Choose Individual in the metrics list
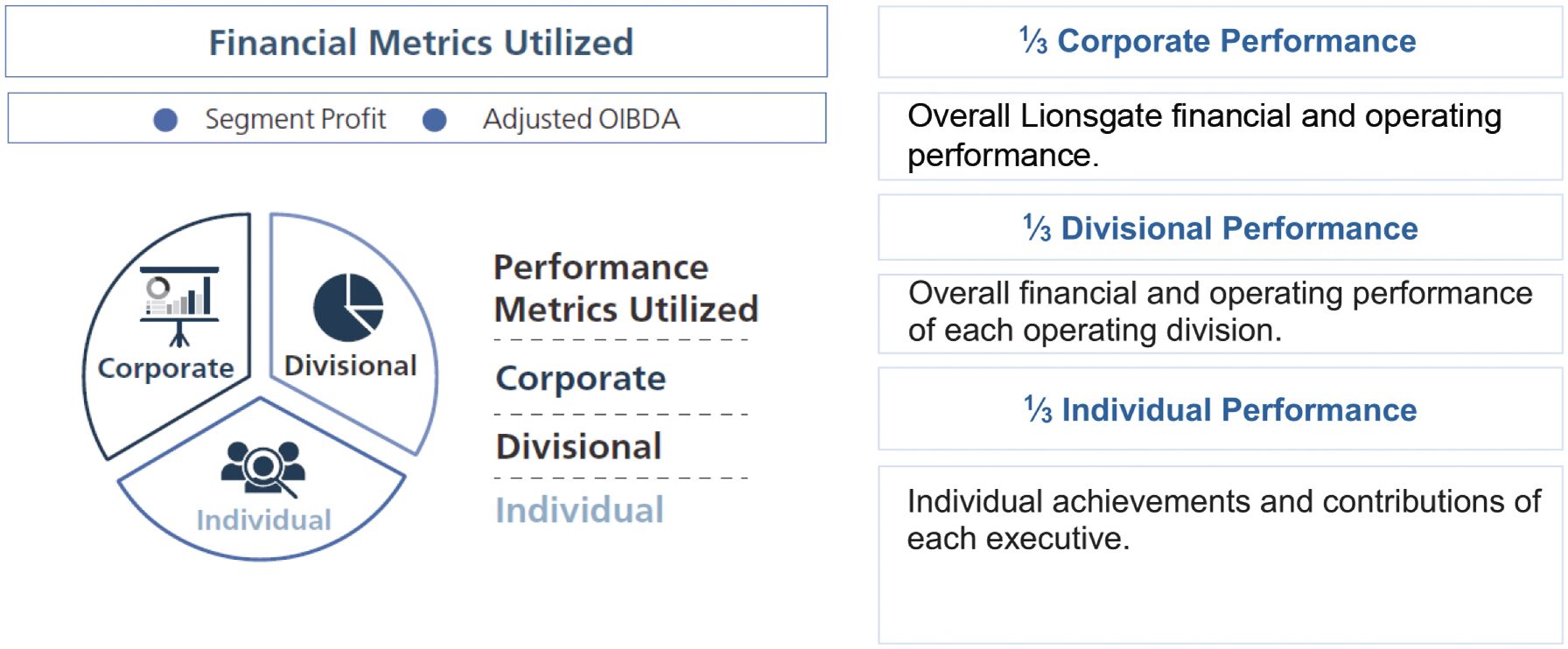 (x=579, y=510)
